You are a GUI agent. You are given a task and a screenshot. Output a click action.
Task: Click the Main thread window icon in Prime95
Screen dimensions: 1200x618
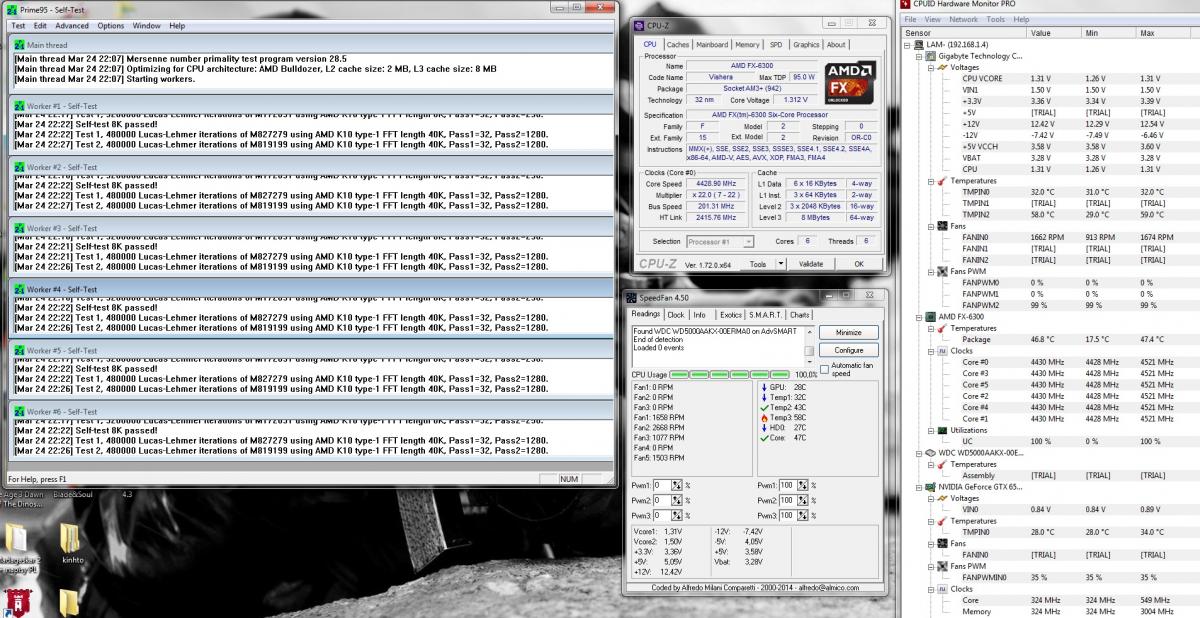(x=19, y=45)
